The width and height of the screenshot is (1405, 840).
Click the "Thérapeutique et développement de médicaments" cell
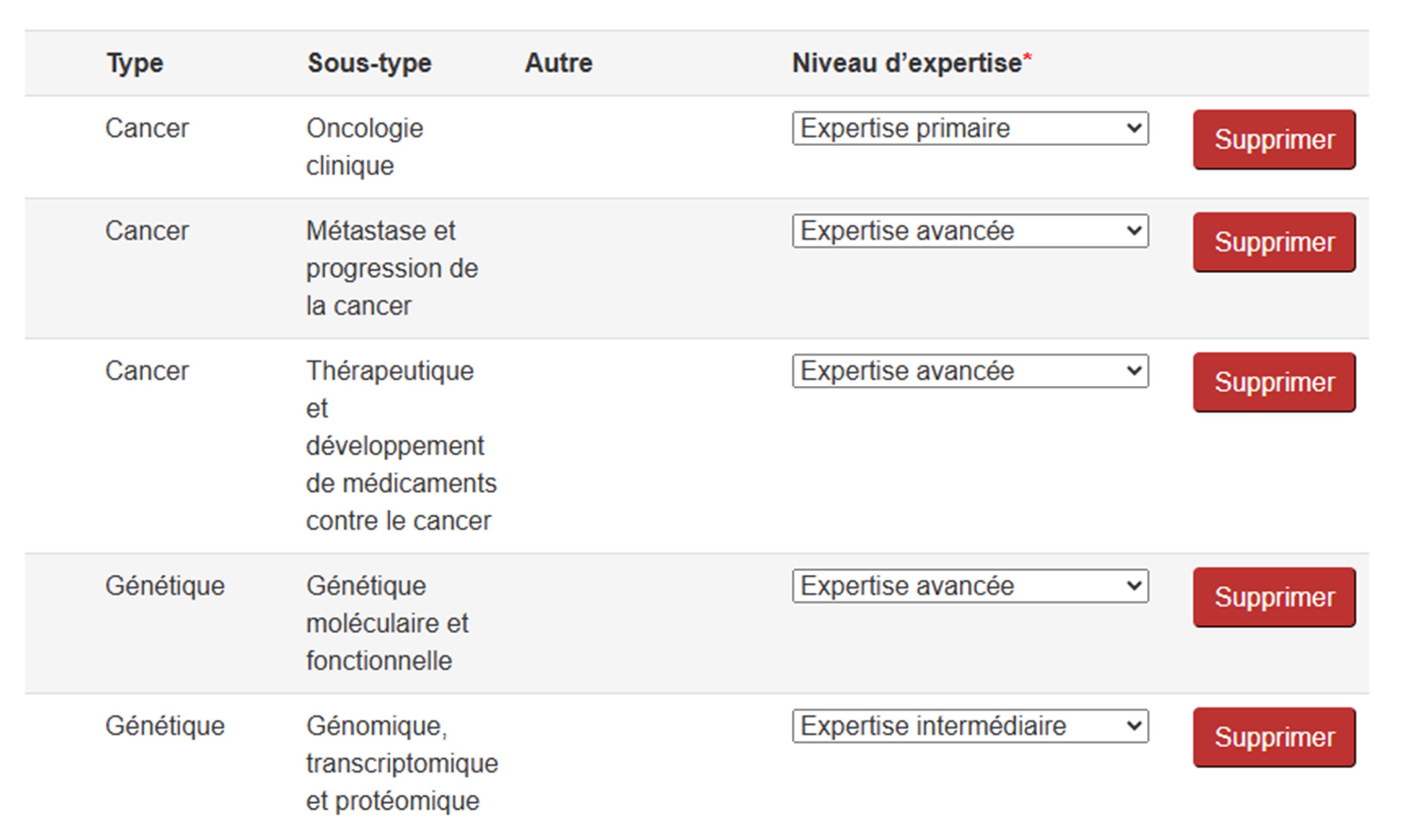tap(401, 446)
